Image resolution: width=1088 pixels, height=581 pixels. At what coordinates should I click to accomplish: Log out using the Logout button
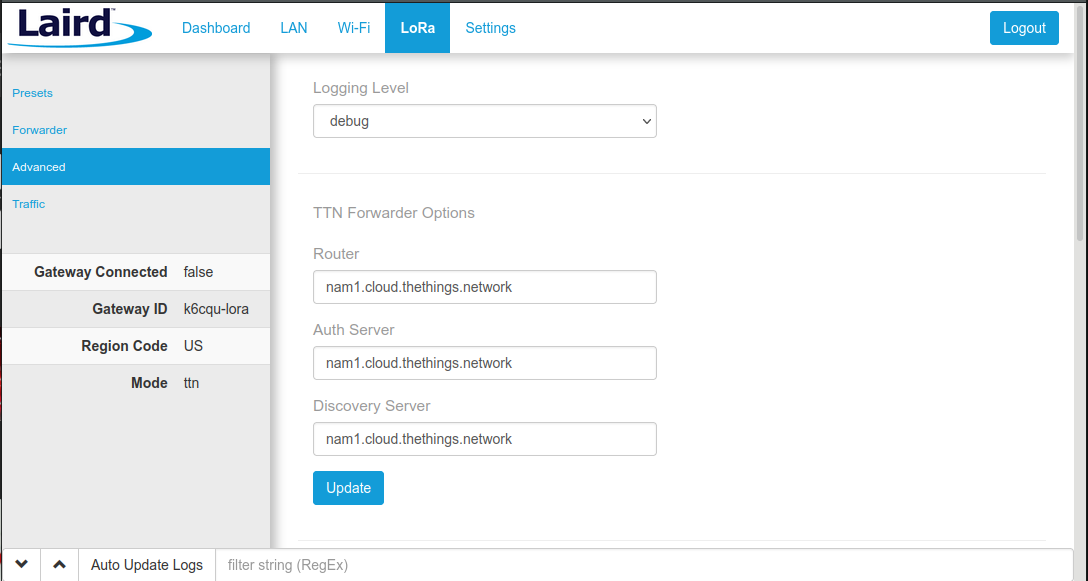tap(1024, 28)
